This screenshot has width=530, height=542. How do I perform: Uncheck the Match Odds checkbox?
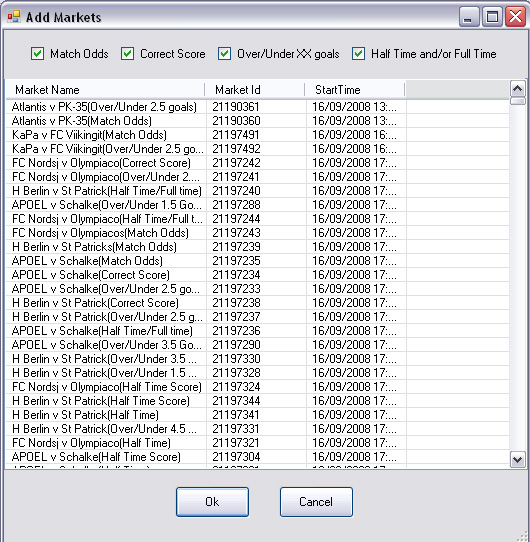[37, 54]
